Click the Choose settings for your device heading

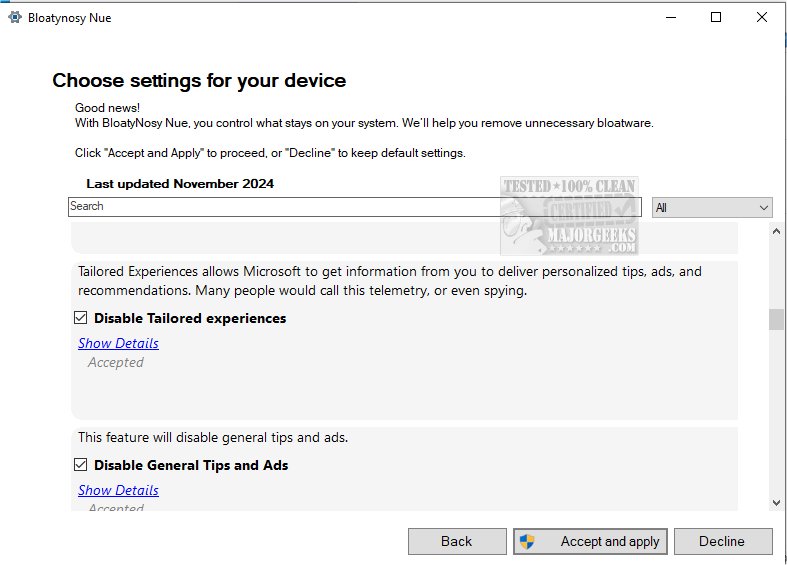pyautogui.click(x=199, y=80)
